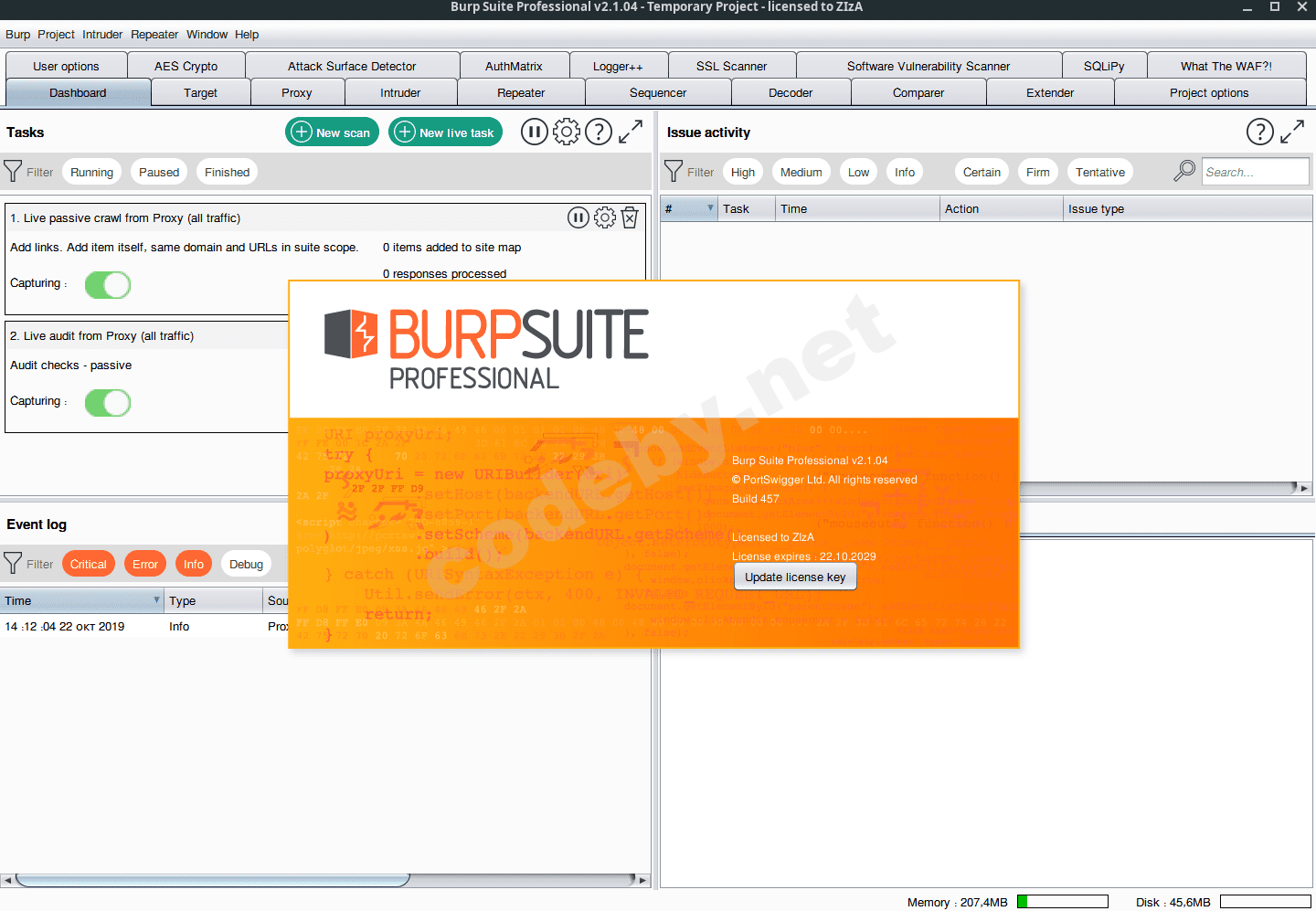1316x911 pixels.
Task: Open the Burp menu
Action: point(17,34)
